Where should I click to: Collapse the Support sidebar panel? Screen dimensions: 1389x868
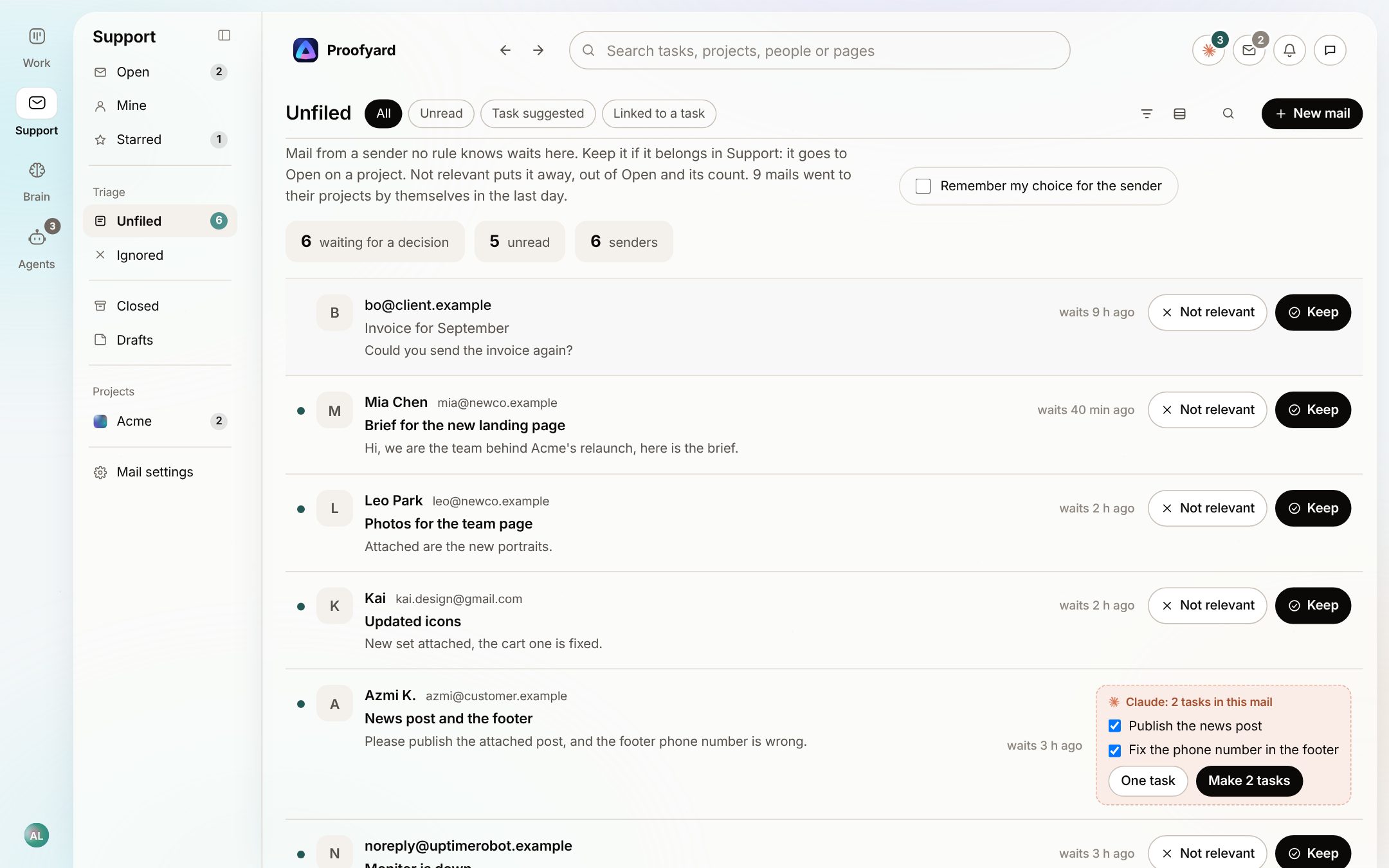tap(224, 35)
